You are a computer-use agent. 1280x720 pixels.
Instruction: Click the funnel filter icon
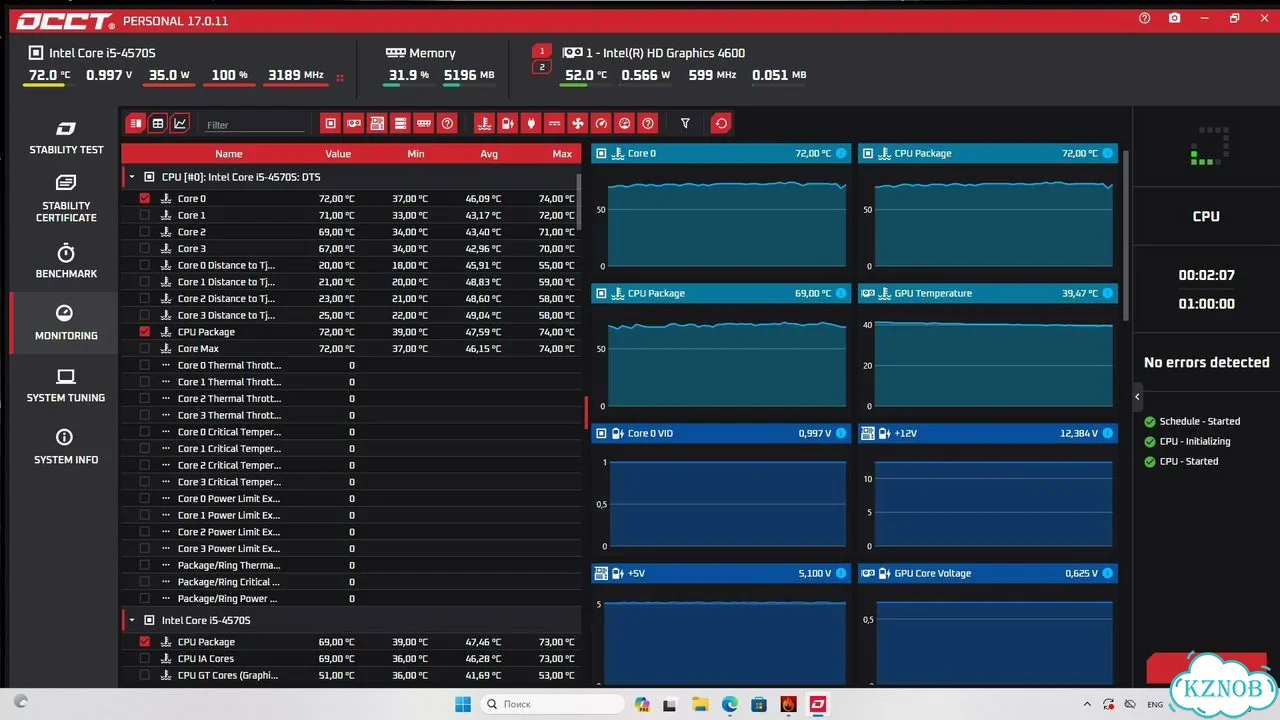(685, 123)
